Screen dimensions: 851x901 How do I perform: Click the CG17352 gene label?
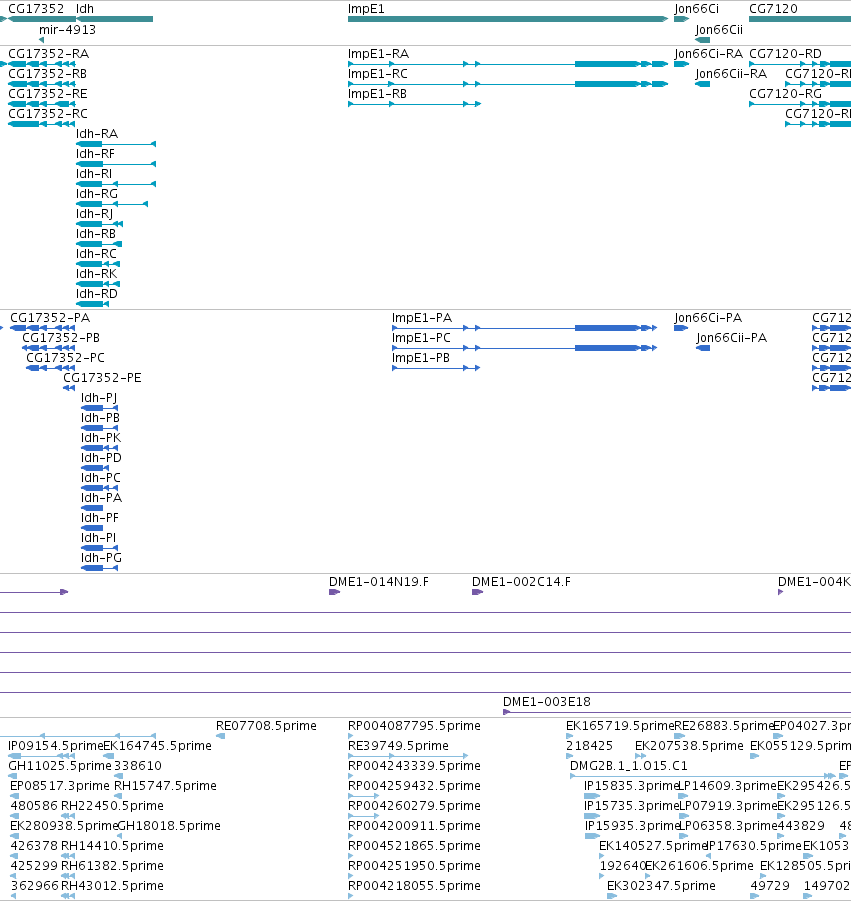click(36, 9)
